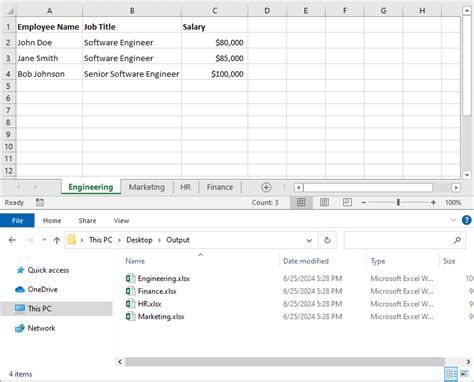The height and width of the screenshot is (382, 474).
Task: Select This PC in navigation pane
Action: pyautogui.click(x=39, y=309)
